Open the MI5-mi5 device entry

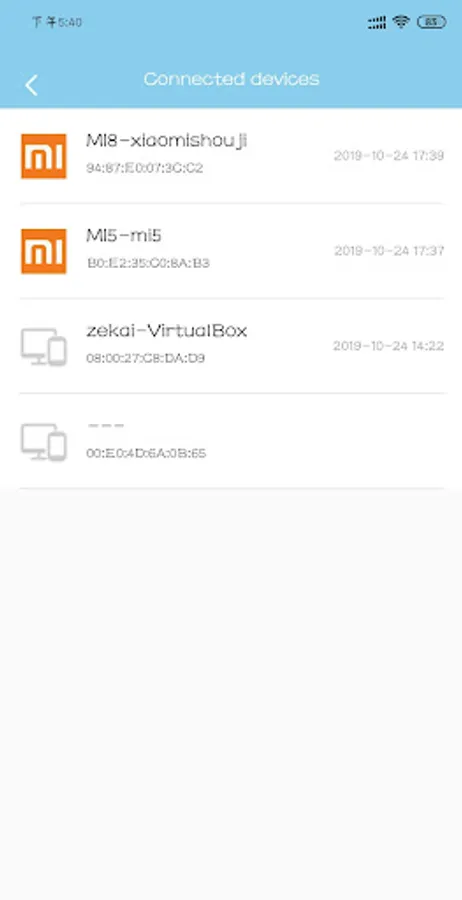tap(231, 251)
